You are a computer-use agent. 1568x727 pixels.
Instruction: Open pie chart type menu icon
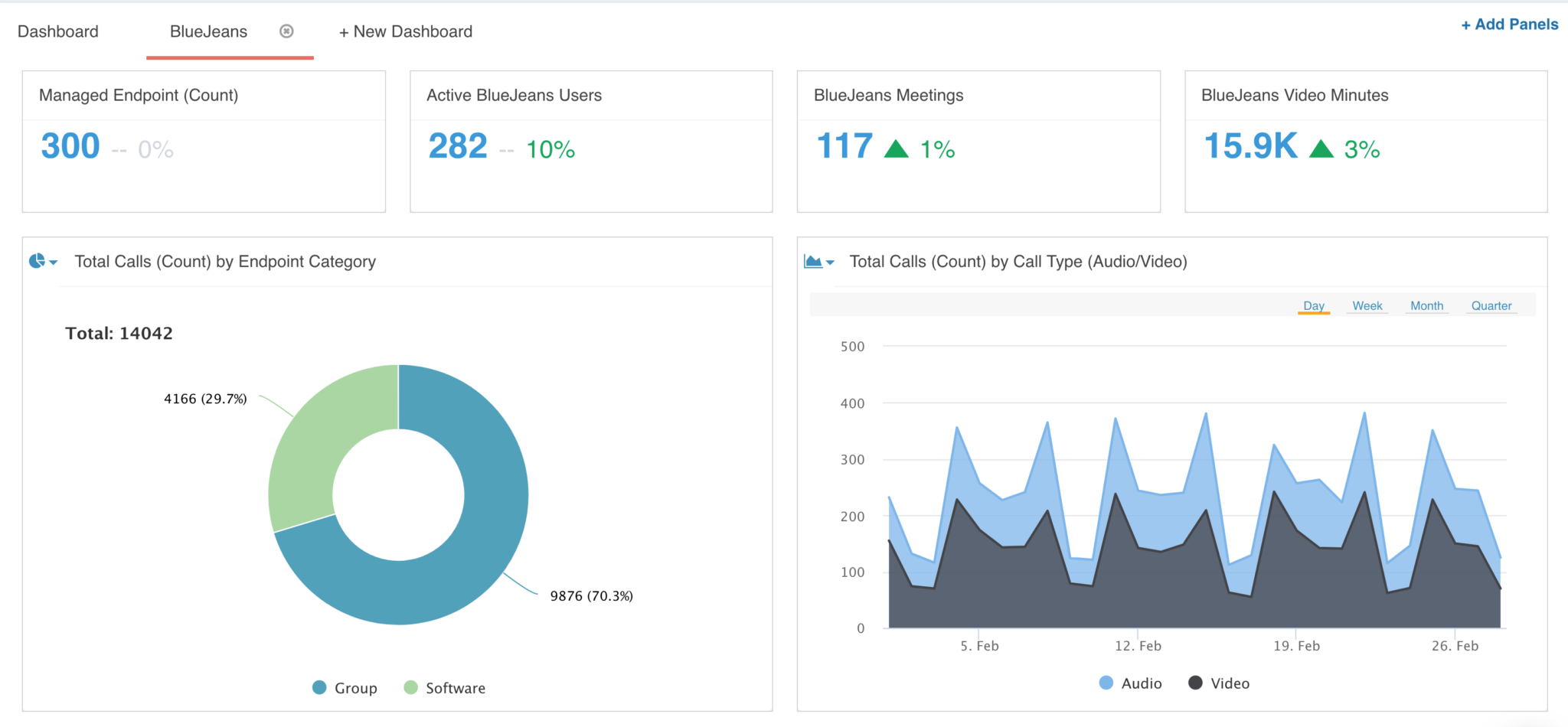click(37, 261)
